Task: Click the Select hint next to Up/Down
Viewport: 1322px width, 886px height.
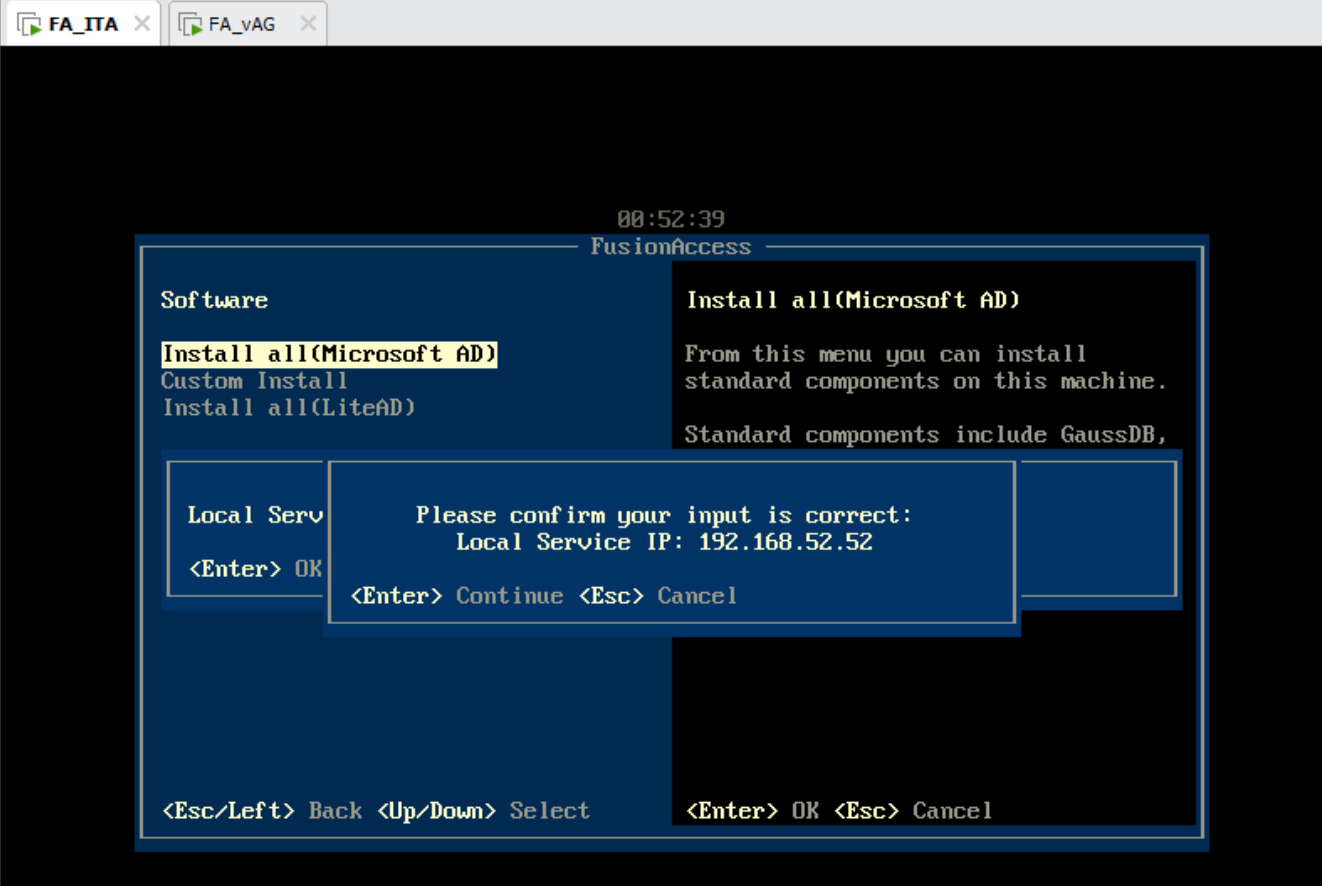Action: pyautogui.click(x=549, y=811)
